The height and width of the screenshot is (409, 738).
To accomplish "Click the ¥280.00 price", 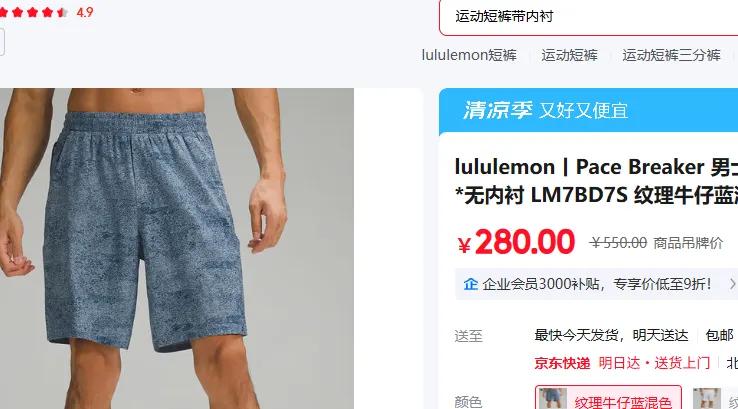I will [516, 242].
